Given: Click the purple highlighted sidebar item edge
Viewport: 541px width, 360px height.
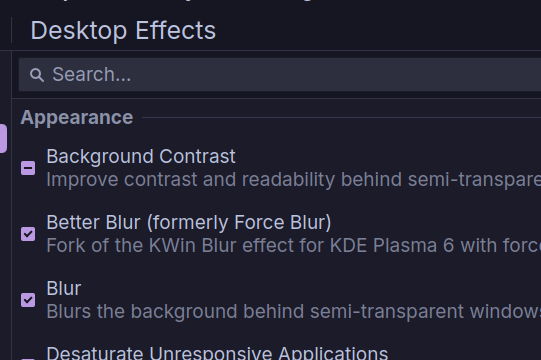Looking at the screenshot, I should tap(3, 138).
